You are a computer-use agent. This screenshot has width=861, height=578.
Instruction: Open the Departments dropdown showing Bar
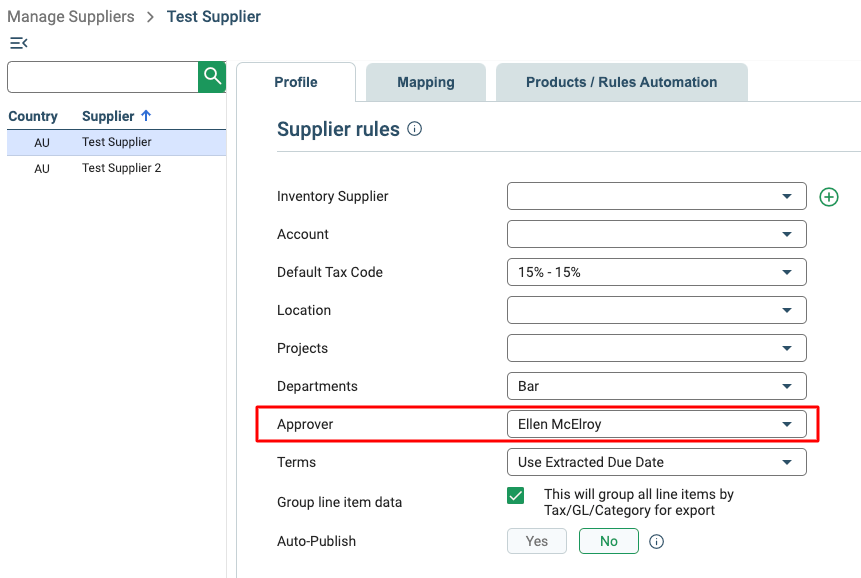tap(657, 386)
